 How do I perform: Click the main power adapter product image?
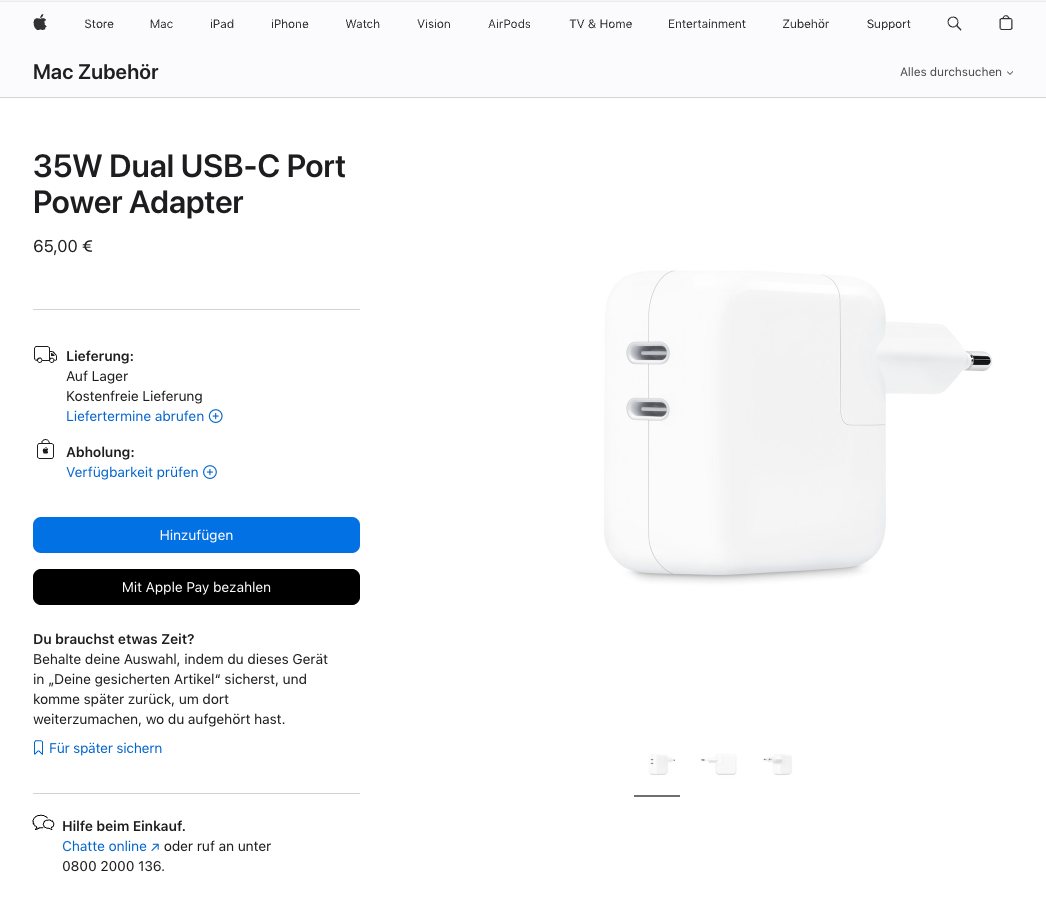click(x=797, y=424)
